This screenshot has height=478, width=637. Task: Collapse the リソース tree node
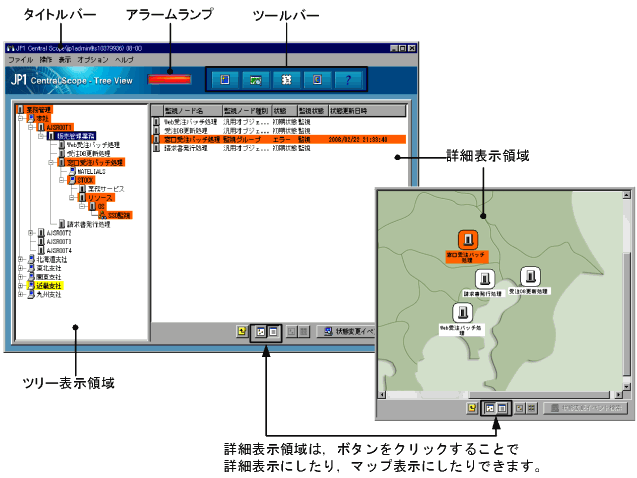tap(72, 198)
